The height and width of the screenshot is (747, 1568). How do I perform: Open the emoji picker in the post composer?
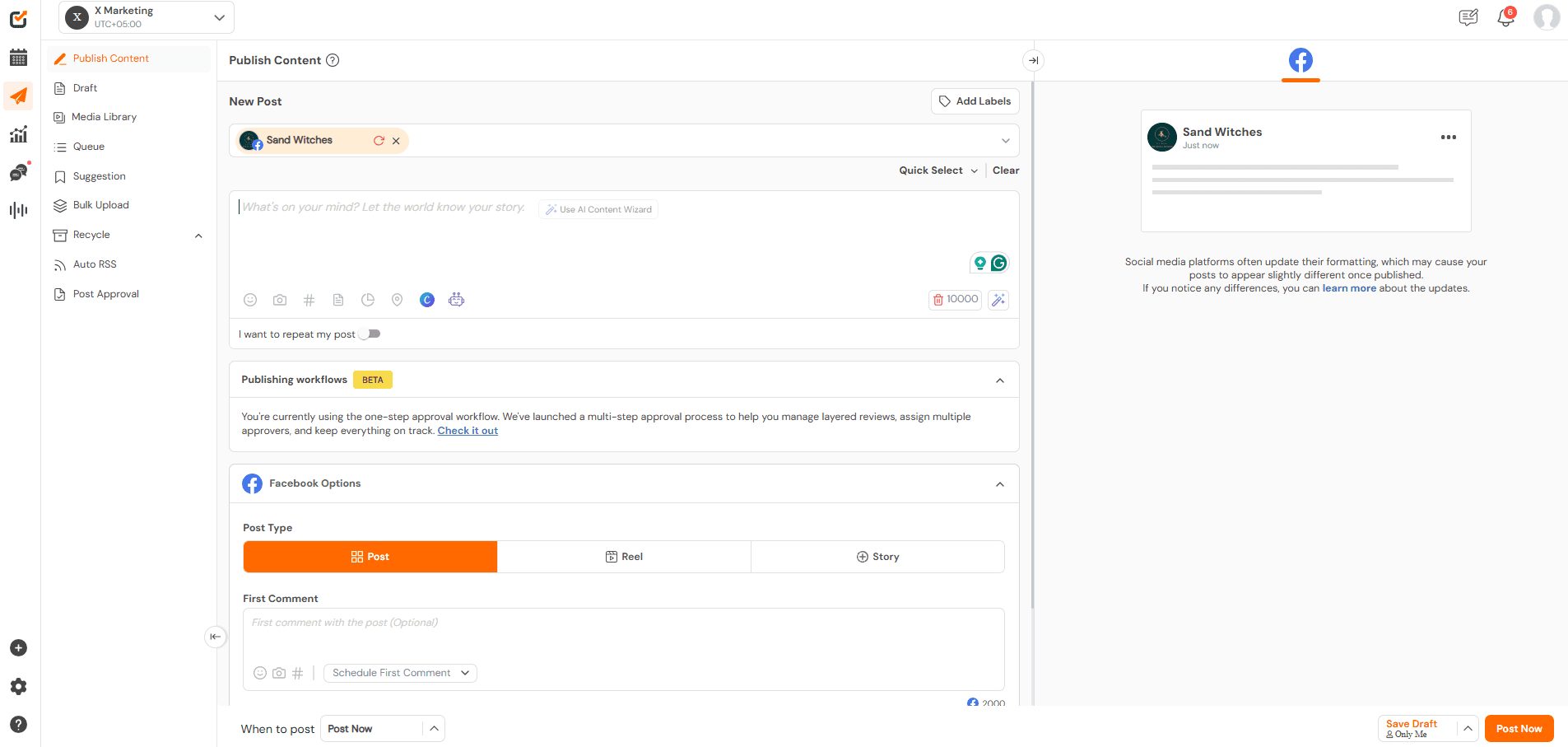pos(250,300)
